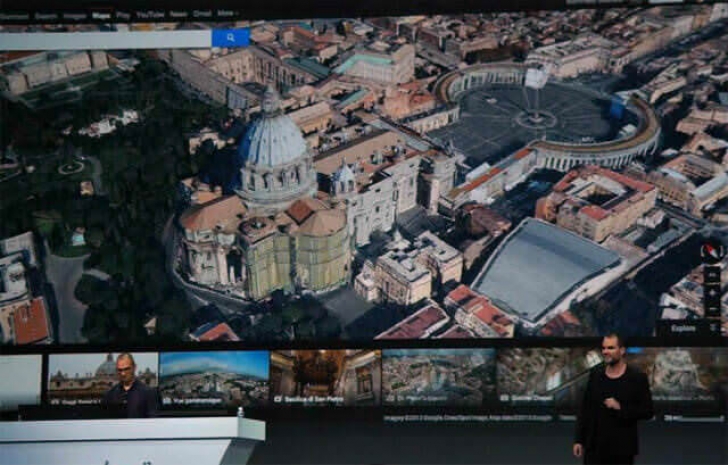Open News in the top bar
The height and width of the screenshot is (465, 728).
[x=178, y=16]
